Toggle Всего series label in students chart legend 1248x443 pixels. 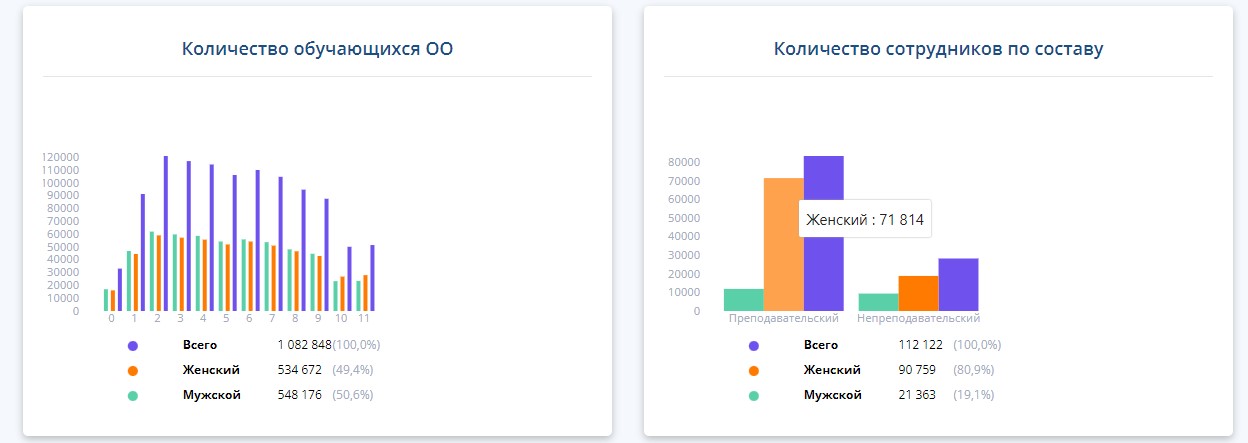point(199,345)
